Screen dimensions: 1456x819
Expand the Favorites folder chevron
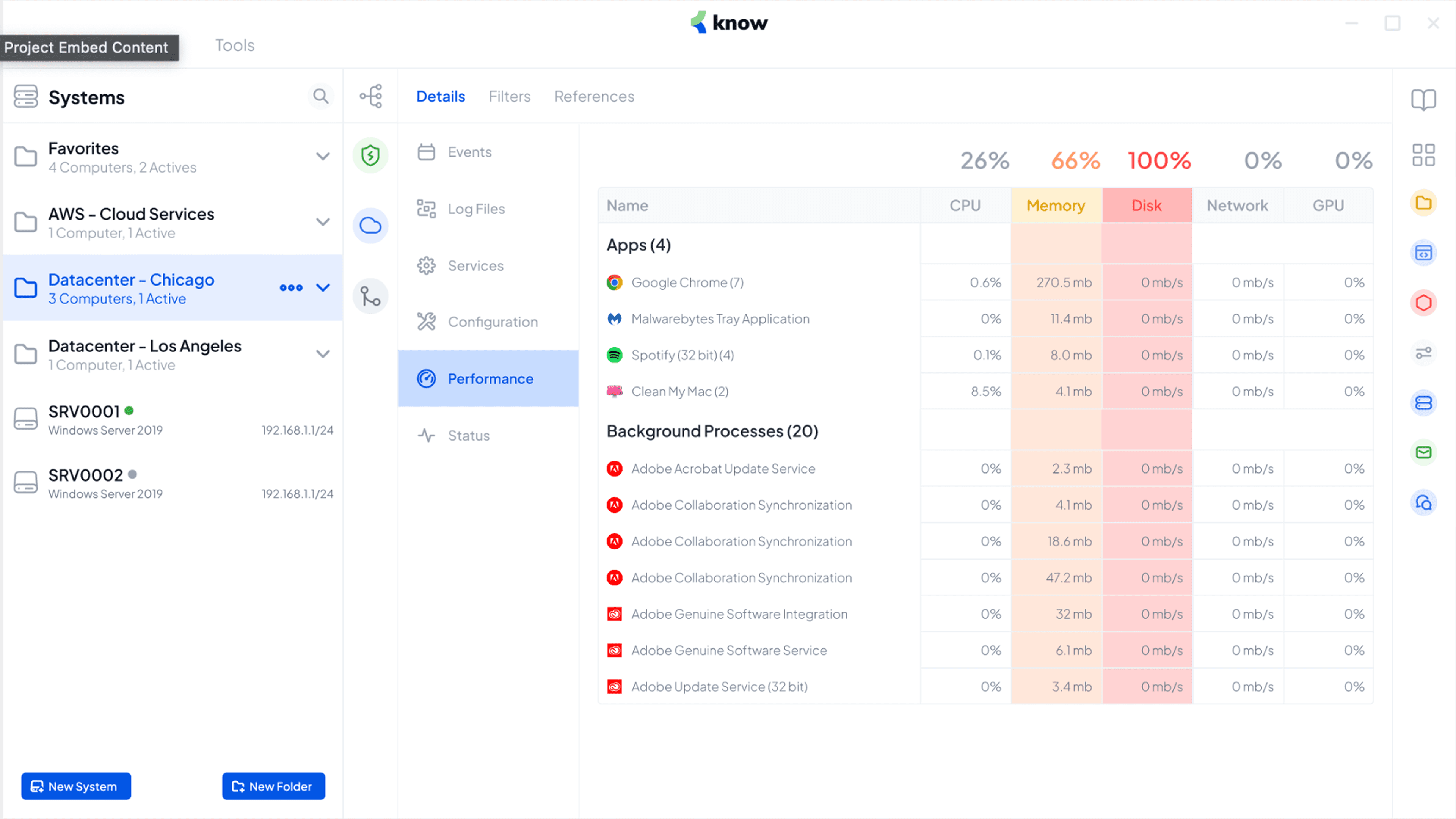pos(323,157)
